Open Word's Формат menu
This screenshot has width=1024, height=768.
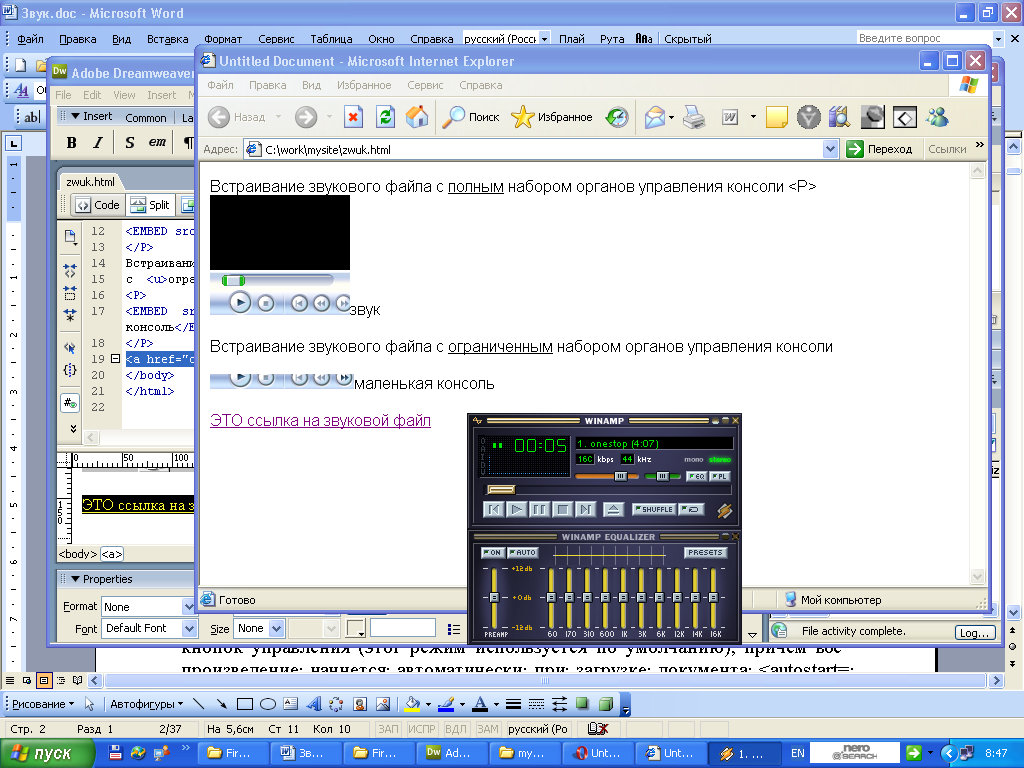(x=223, y=39)
